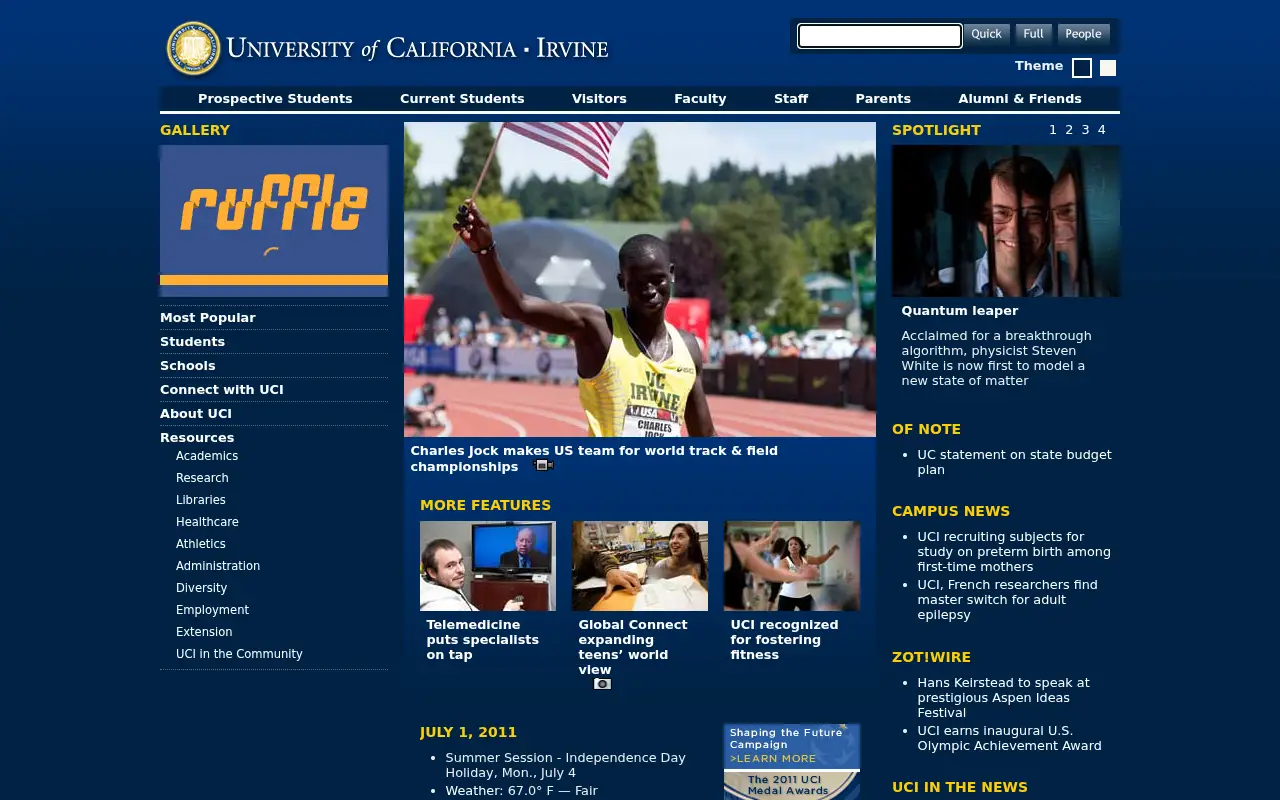Run a Quick search
This screenshot has height=800, width=1280.
click(x=986, y=34)
